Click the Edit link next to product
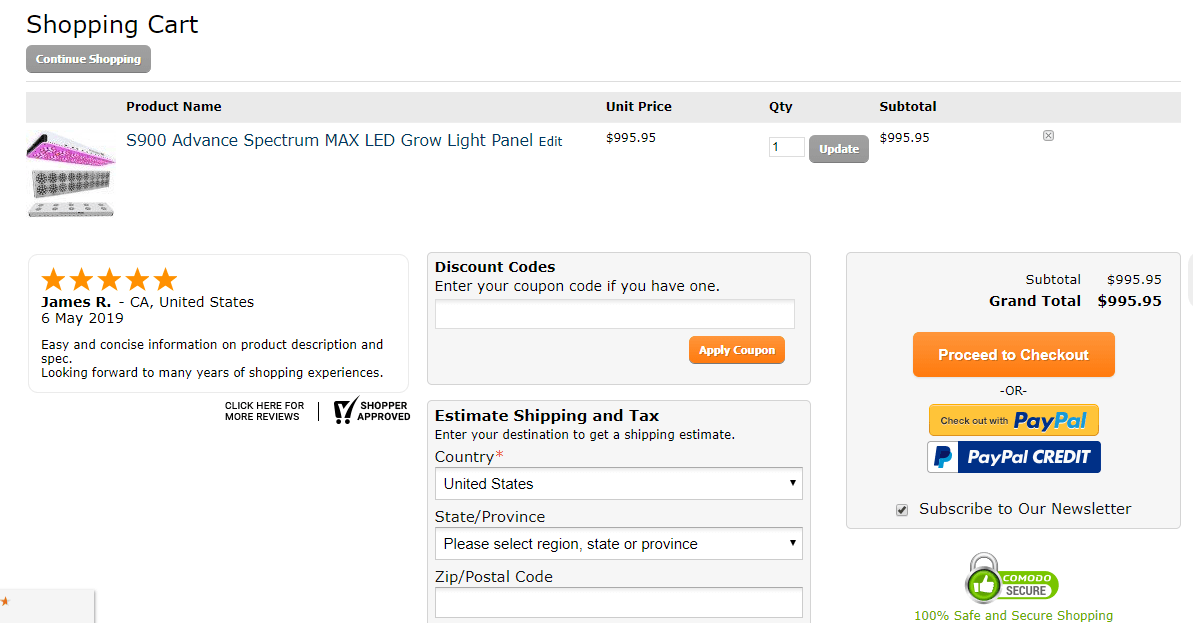Image resolution: width=1193 pixels, height=623 pixels. point(550,141)
